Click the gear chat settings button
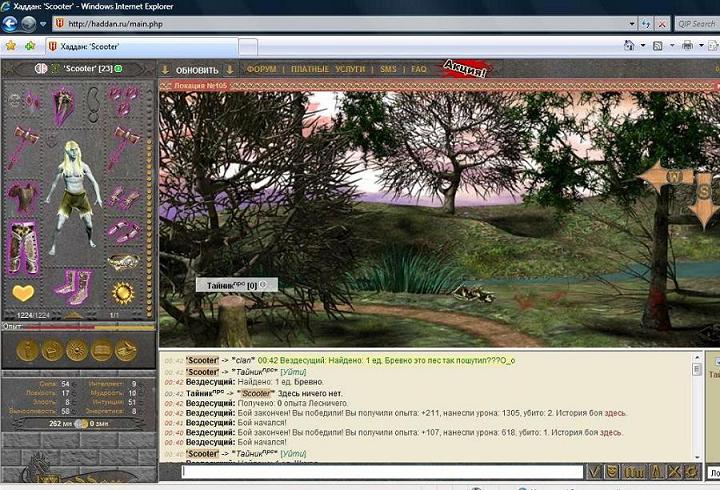This screenshot has height=490, width=720. point(691,472)
